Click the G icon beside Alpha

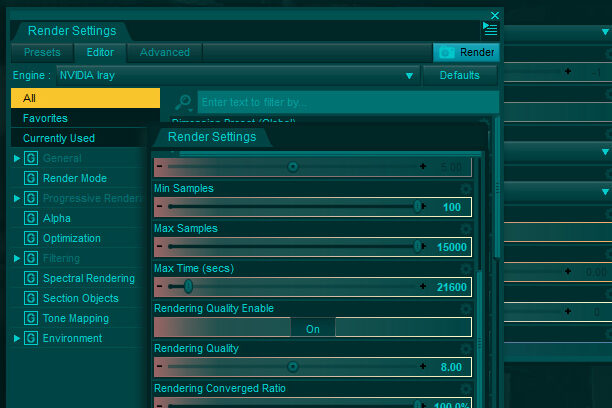31,218
